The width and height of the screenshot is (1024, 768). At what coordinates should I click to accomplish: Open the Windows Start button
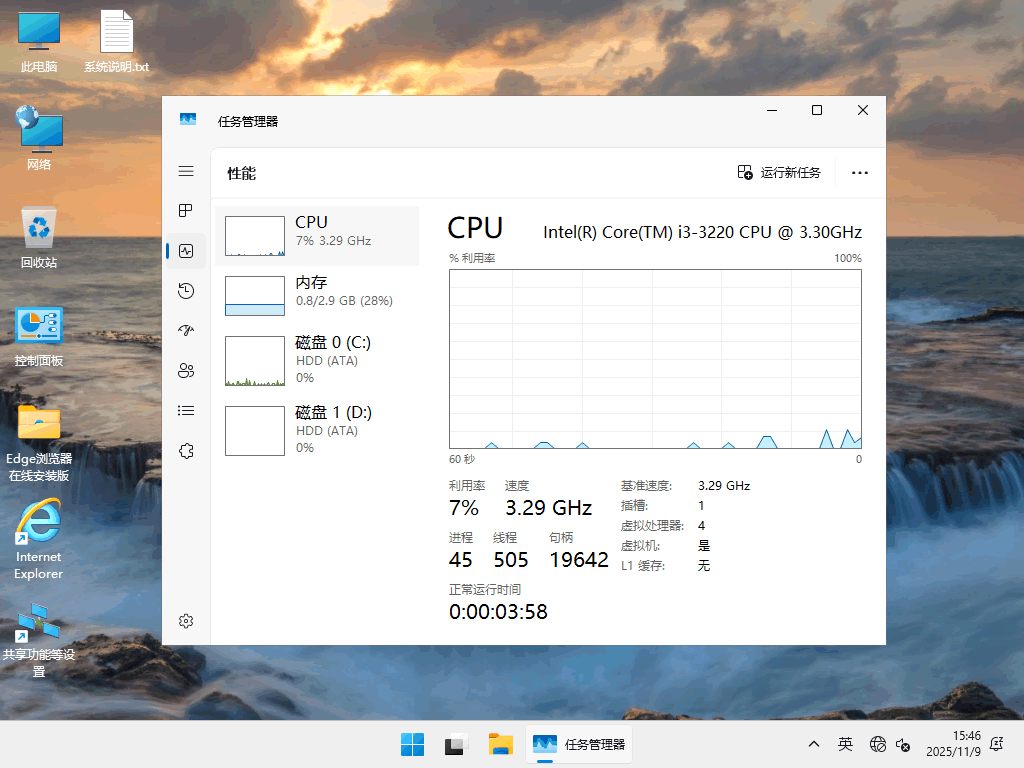(412, 744)
